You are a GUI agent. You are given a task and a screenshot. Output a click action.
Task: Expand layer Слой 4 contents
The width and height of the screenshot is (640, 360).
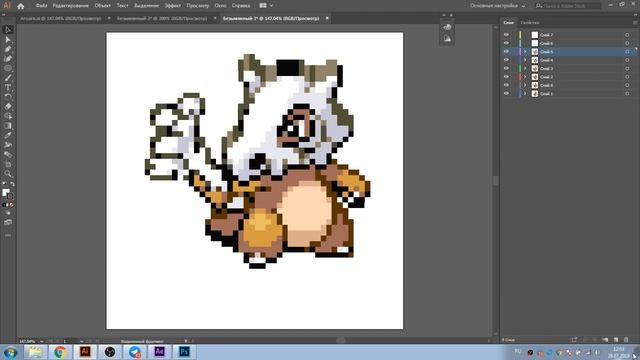tap(525, 60)
